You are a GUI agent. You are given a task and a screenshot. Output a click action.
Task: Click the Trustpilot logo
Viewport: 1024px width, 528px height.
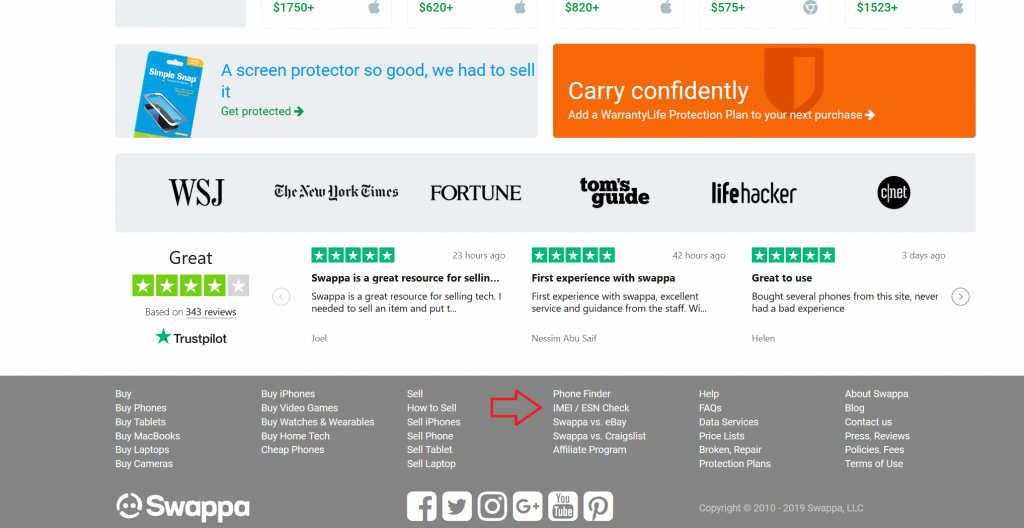tap(191, 337)
